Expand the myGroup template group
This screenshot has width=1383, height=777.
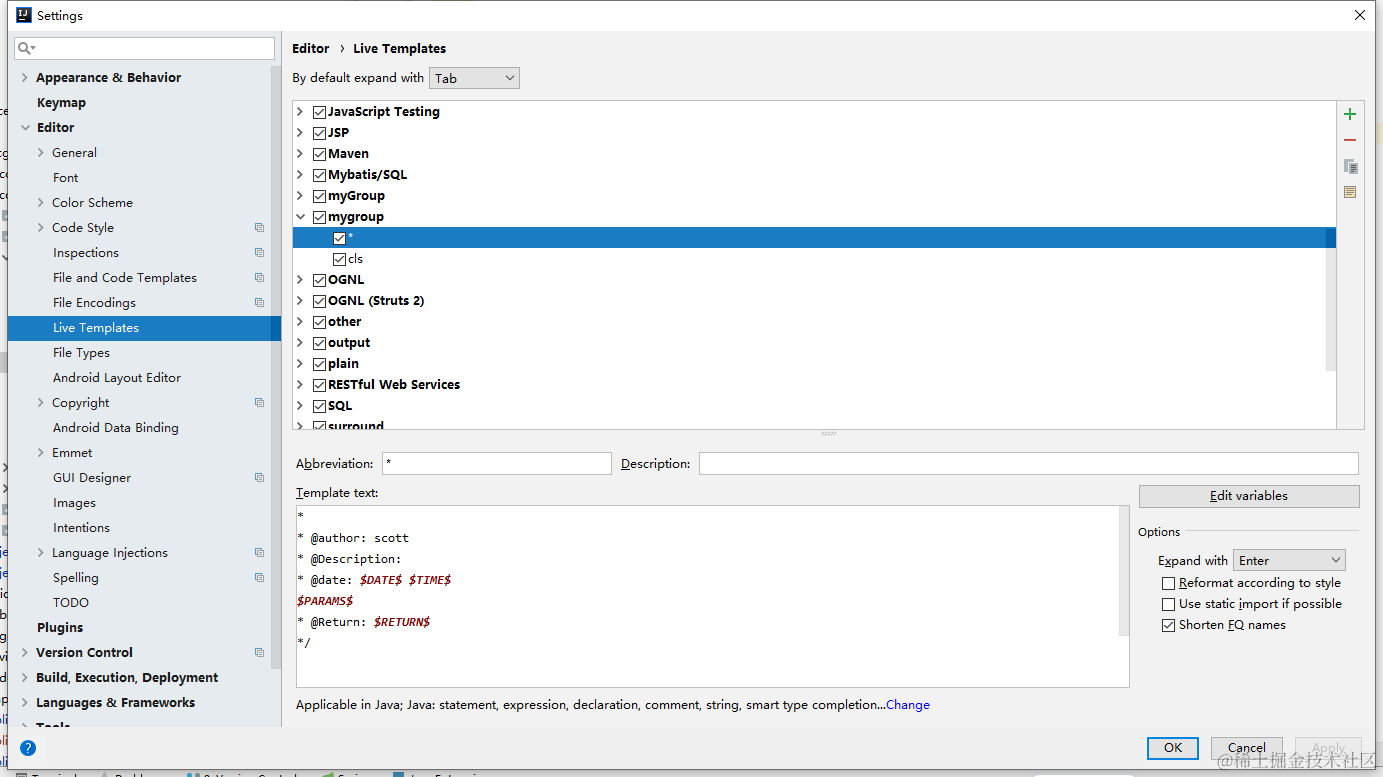point(300,196)
